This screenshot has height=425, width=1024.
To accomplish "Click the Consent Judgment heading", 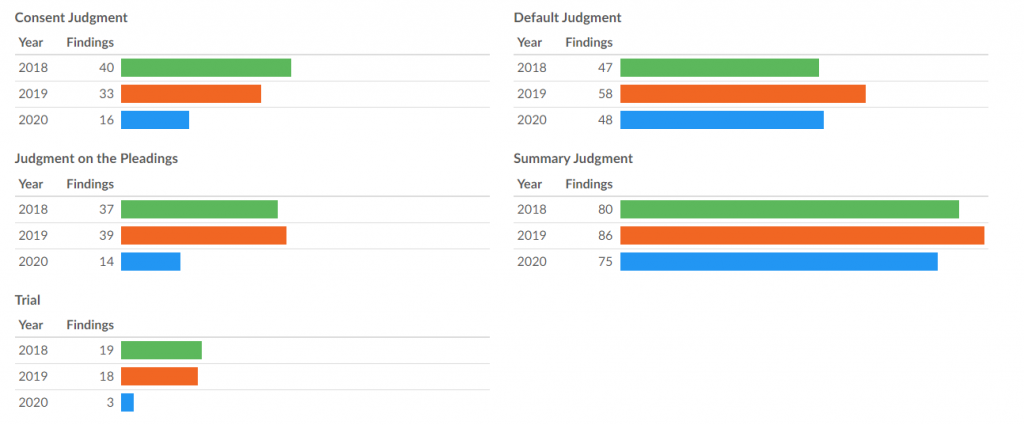I will point(71,18).
